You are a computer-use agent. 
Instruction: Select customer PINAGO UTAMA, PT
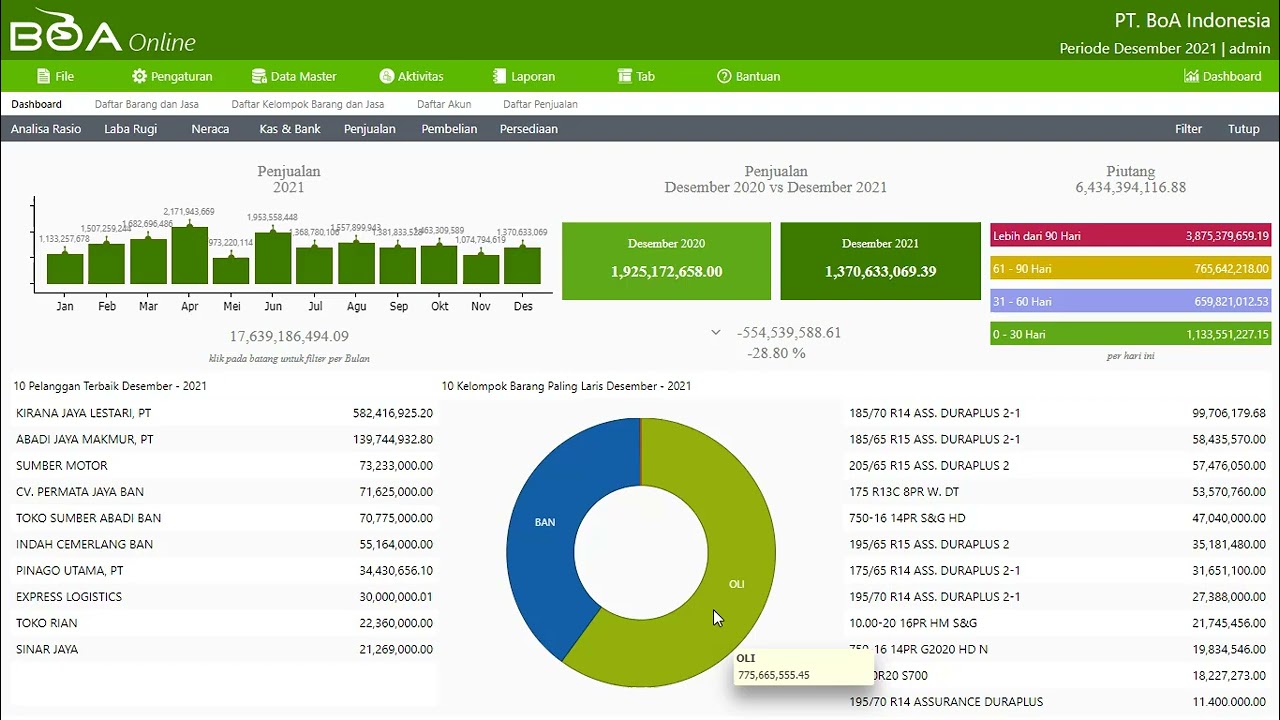(x=224, y=570)
